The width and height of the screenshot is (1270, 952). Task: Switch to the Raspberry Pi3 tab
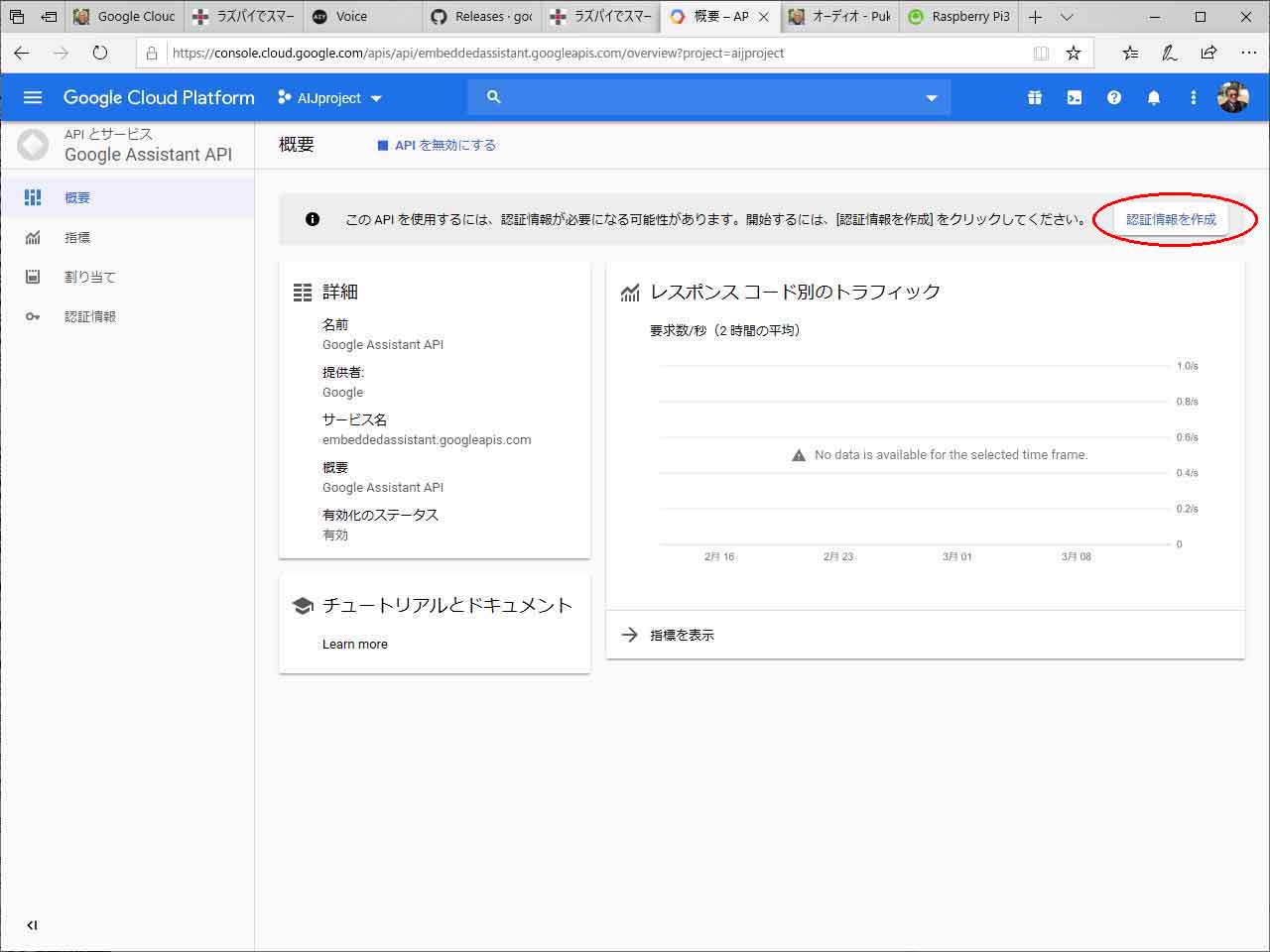click(x=959, y=17)
